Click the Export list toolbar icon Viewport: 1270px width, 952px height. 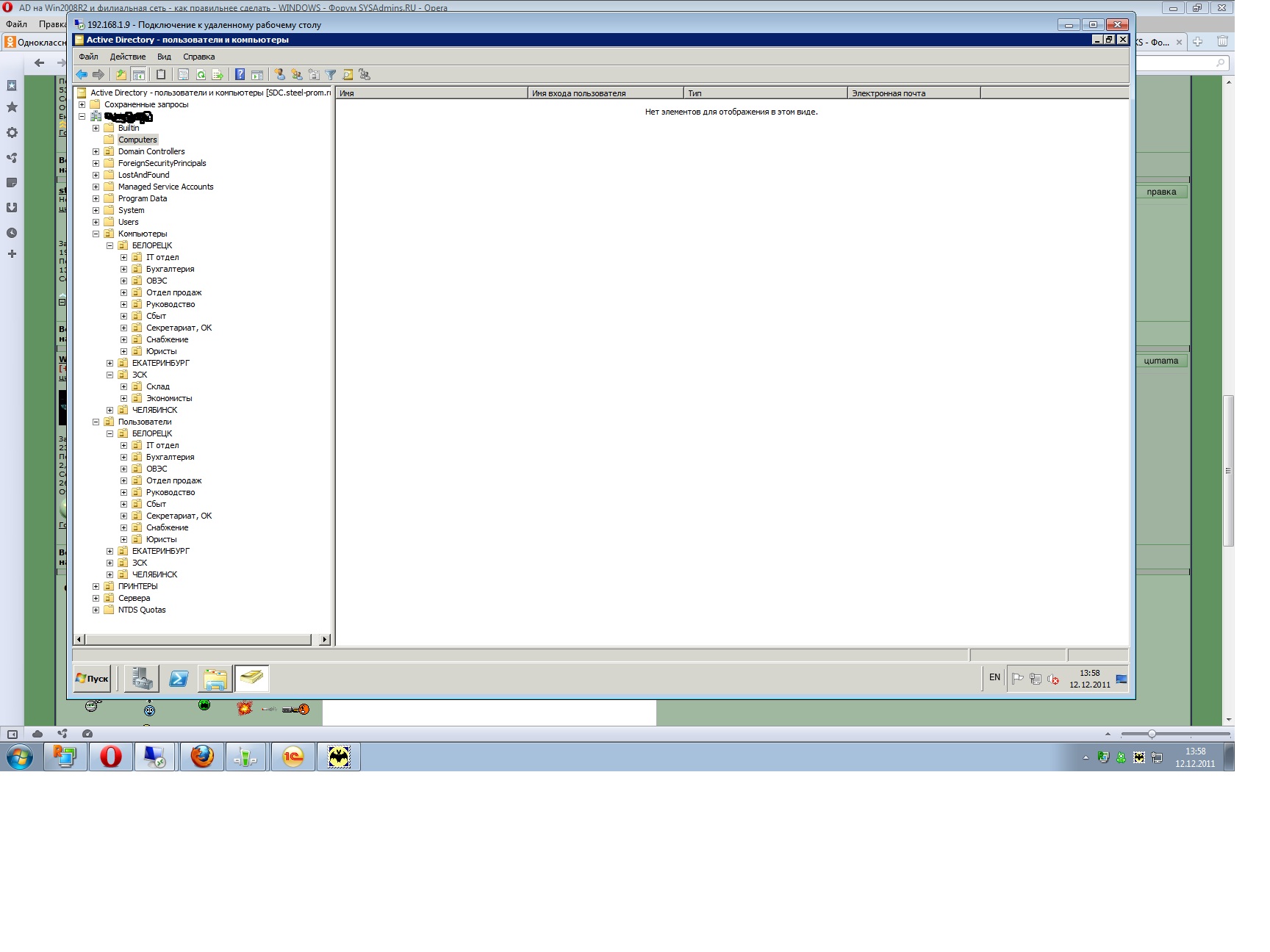point(218,74)
